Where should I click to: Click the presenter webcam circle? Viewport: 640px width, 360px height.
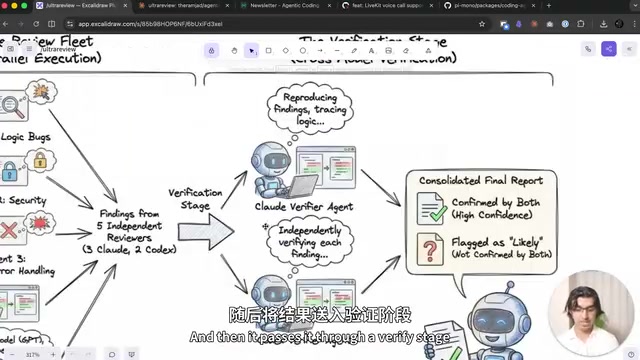(590, 313)
